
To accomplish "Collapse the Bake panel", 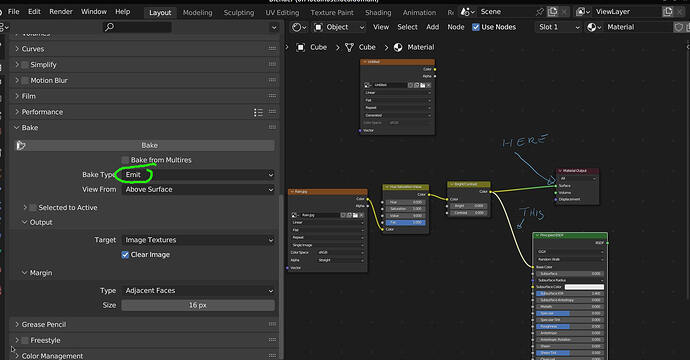I will [x=17, y=128].
